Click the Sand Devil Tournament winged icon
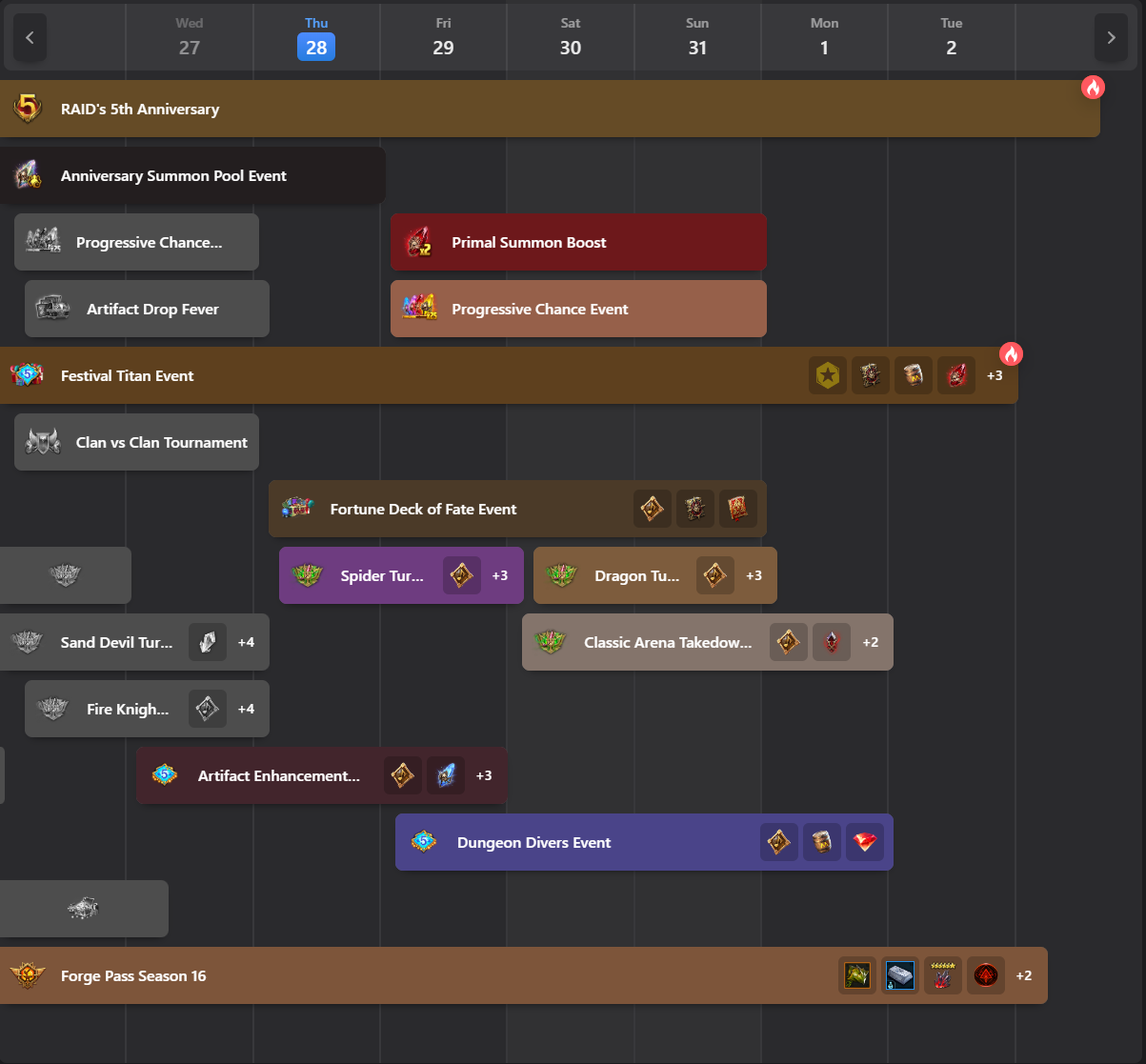This screenshot has height=1064, width=1146. (28, 642)
